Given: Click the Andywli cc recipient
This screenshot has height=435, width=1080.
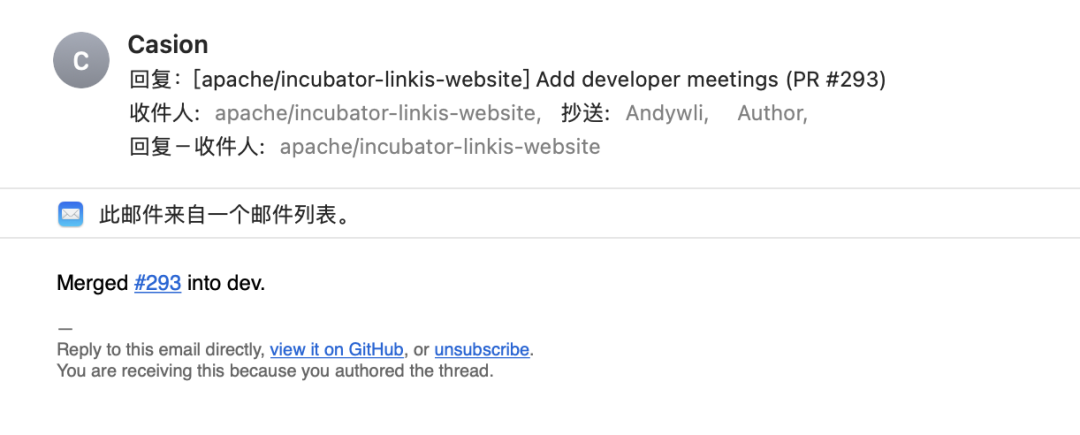Looking at the screenshot, I should [664, 113].
